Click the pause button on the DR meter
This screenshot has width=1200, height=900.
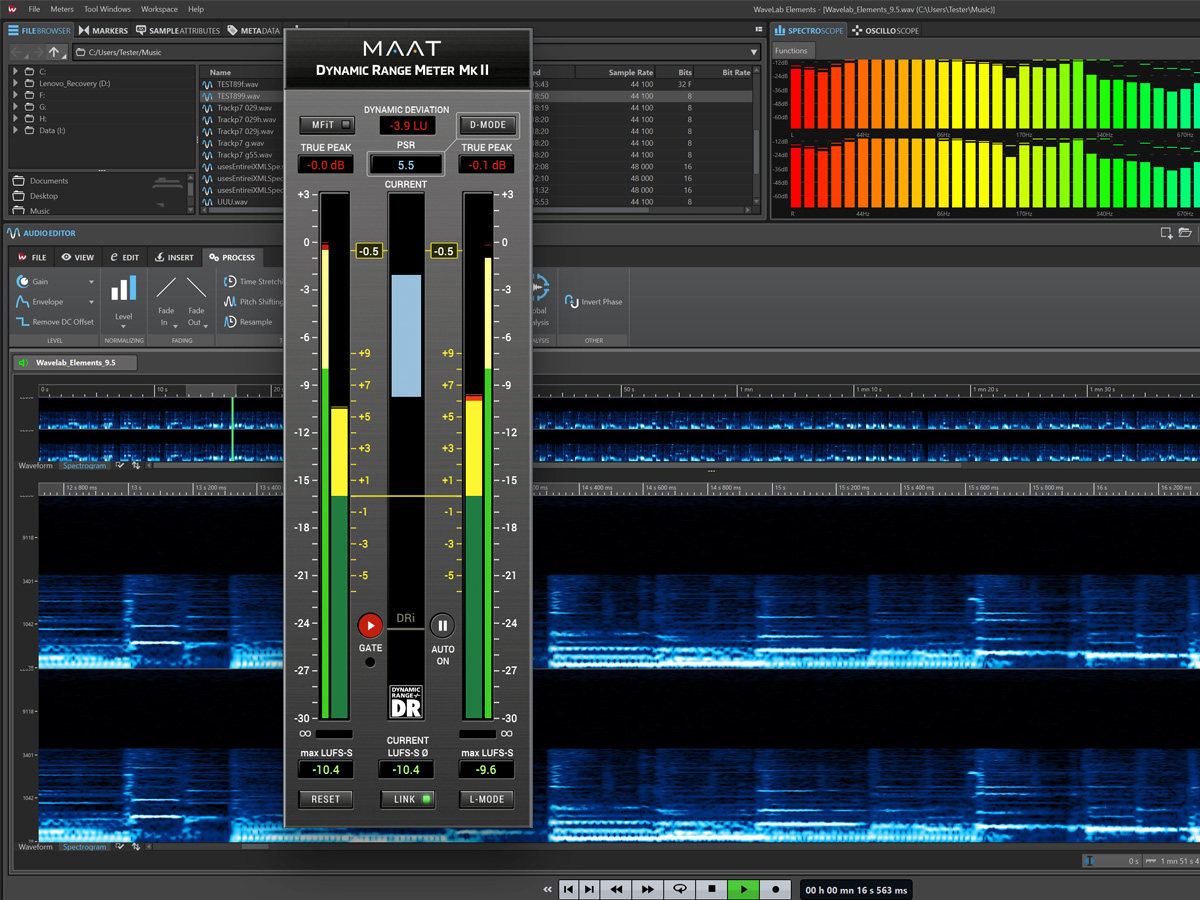[442, 625]
